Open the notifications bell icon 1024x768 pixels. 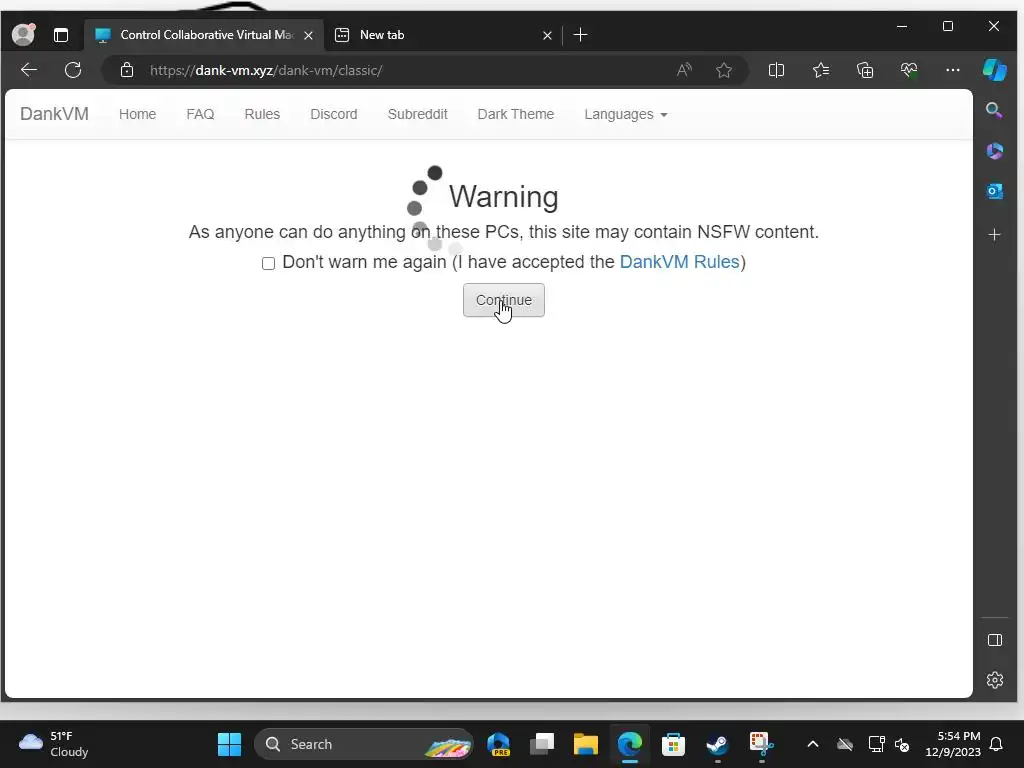tap(997, 744)
